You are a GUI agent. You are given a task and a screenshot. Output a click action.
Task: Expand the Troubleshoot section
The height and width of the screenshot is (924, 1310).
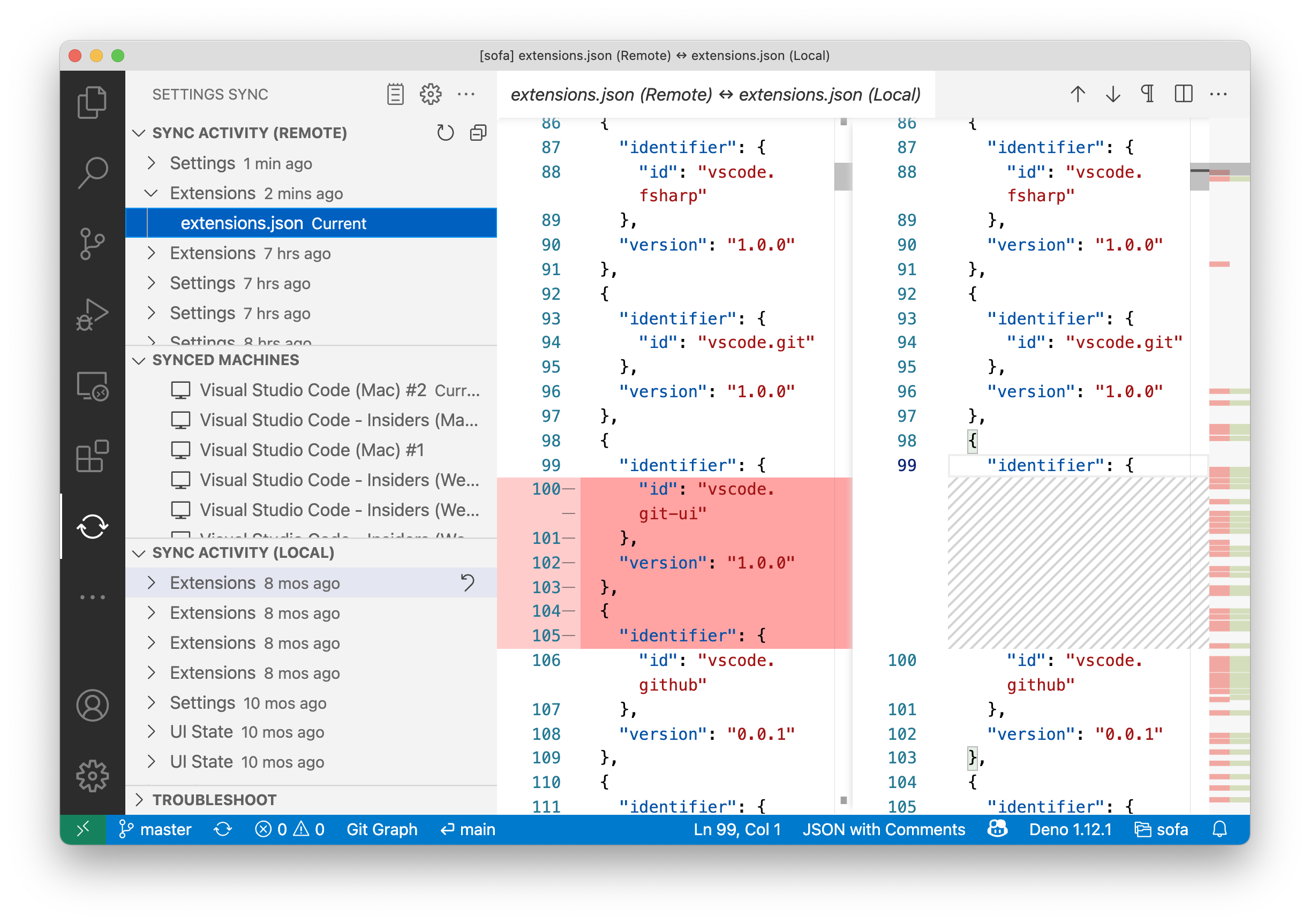[215, 800]
